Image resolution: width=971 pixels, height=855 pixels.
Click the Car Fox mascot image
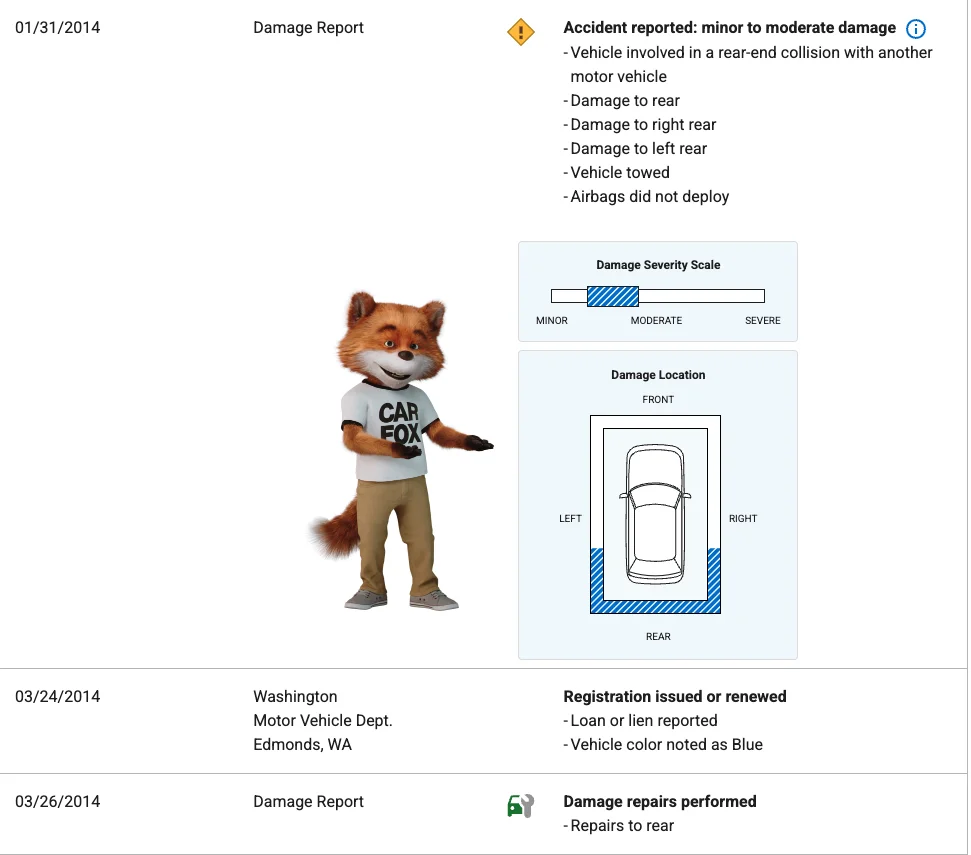click(397, 450)
